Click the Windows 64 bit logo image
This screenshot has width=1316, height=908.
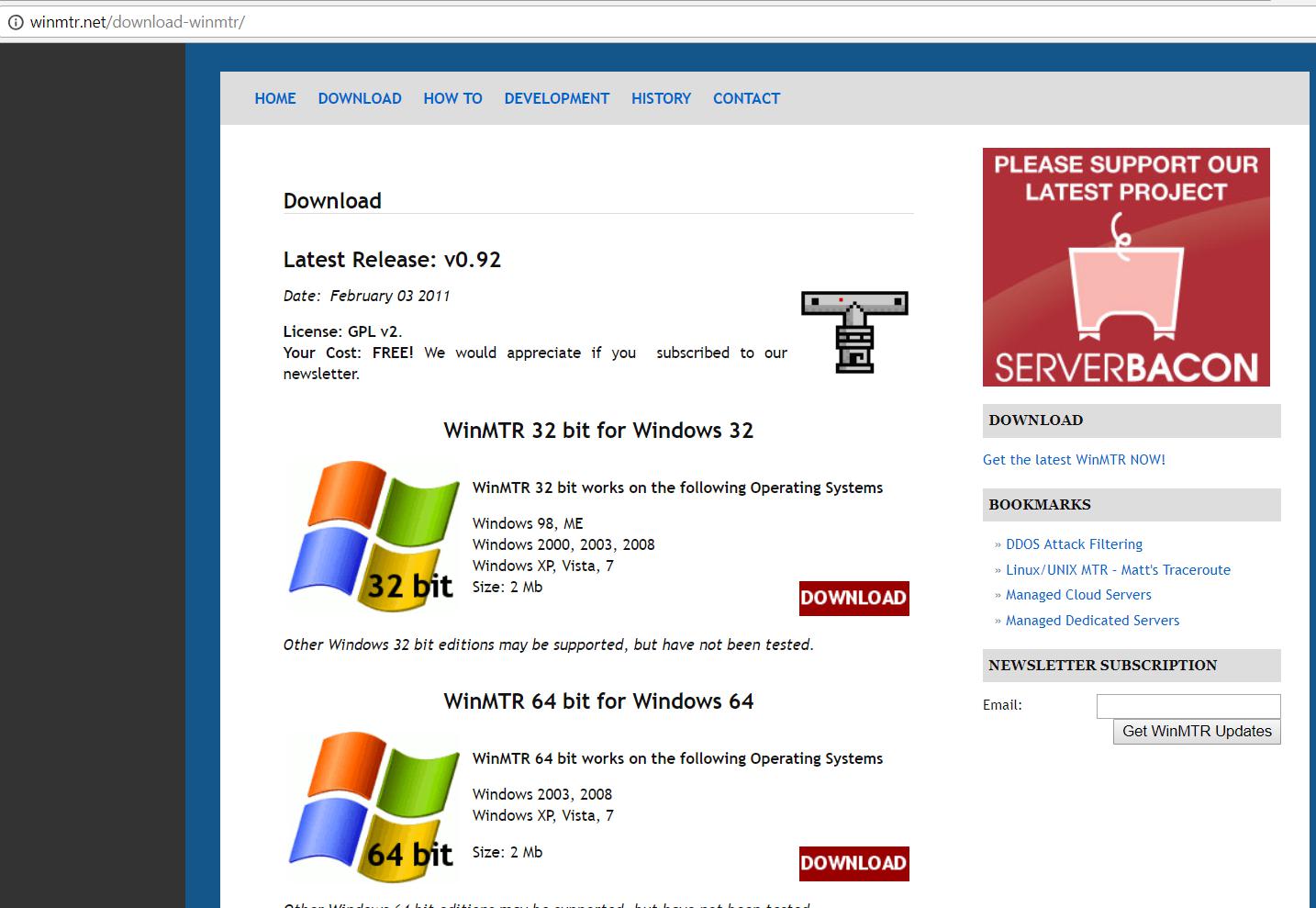[x=374, y=806]
